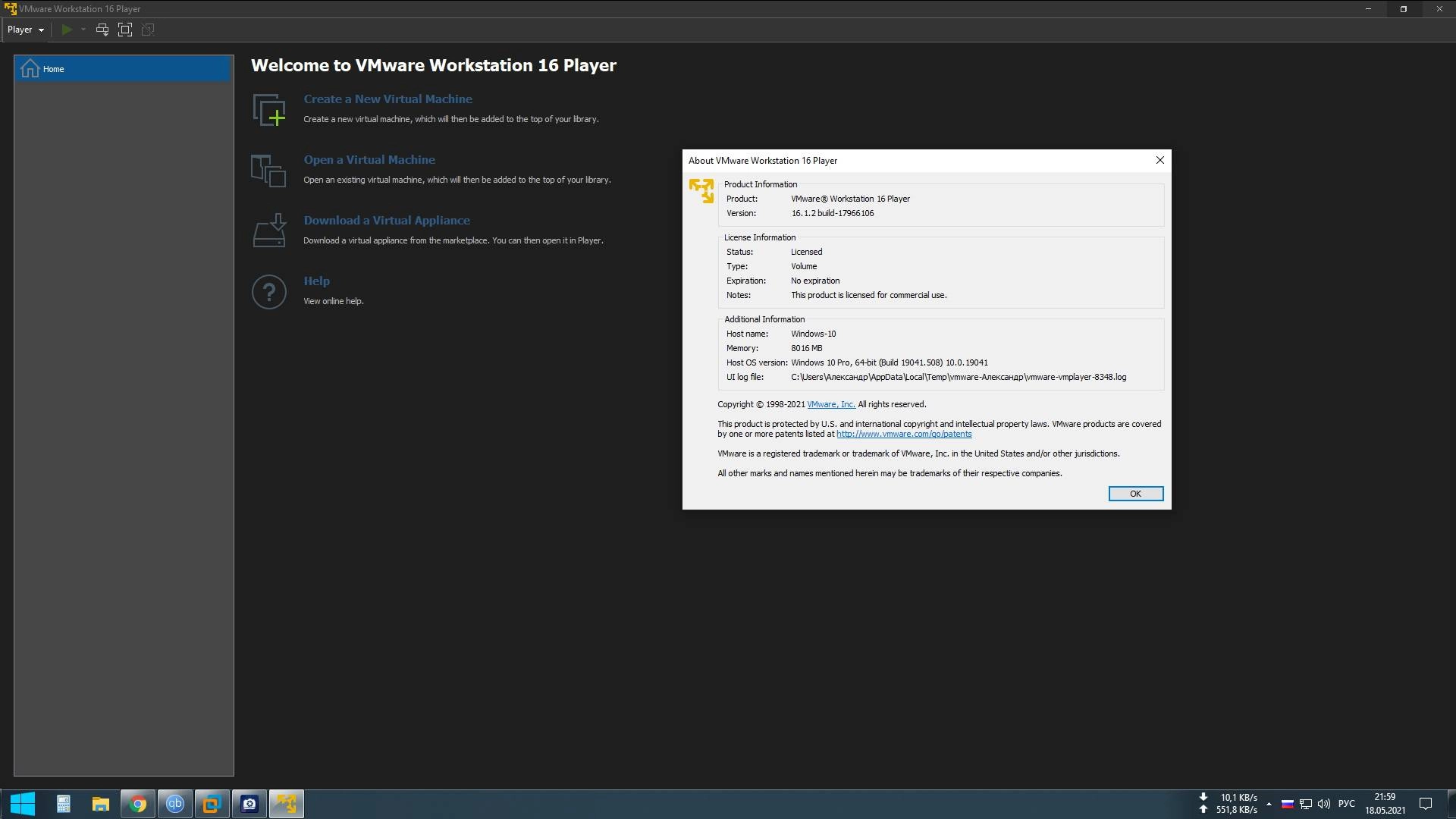Click the green Power On play icon

67,30
